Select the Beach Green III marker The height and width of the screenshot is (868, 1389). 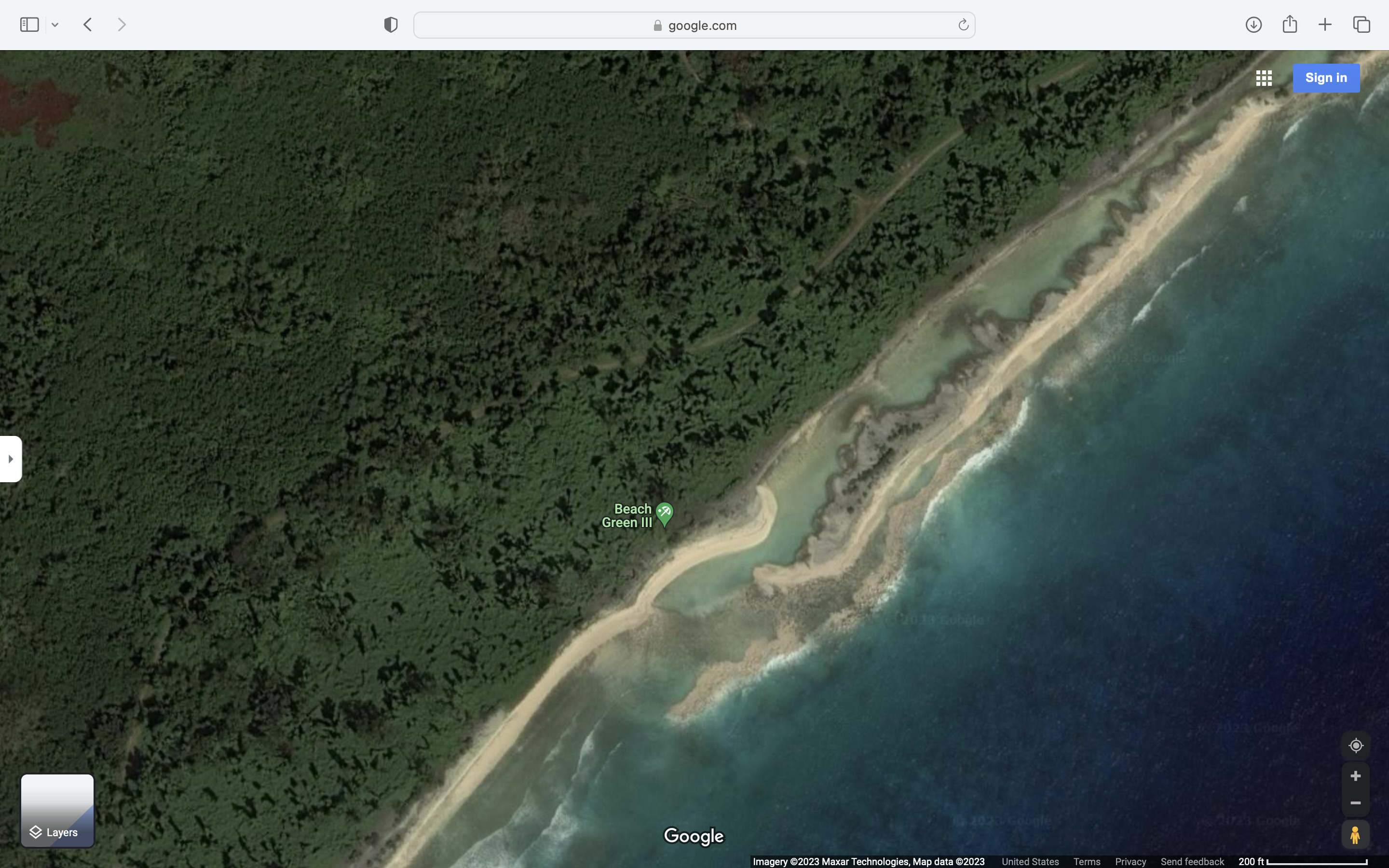tap(664, 513)
